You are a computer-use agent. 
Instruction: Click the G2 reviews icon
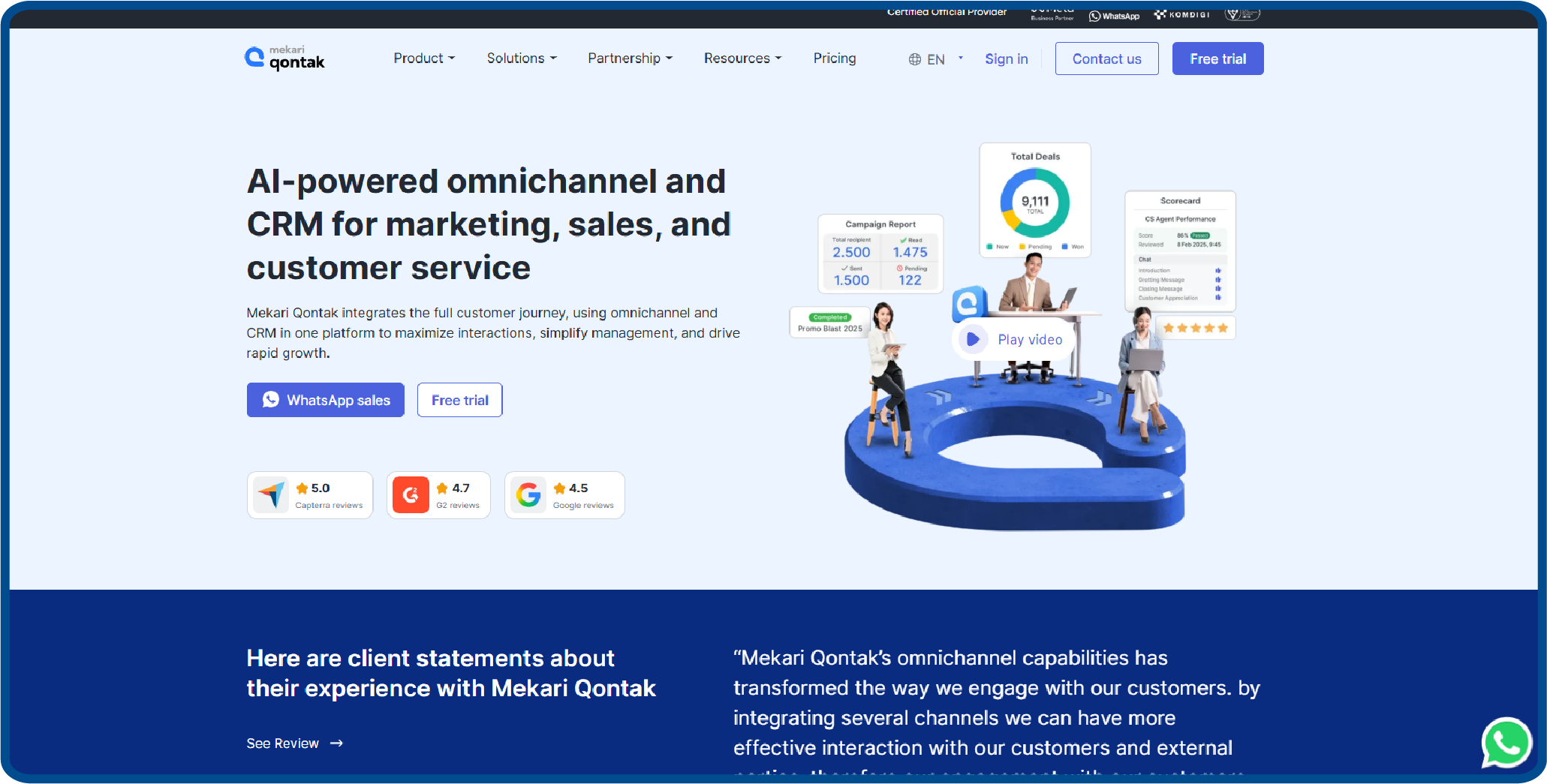(x=411, y=494)
